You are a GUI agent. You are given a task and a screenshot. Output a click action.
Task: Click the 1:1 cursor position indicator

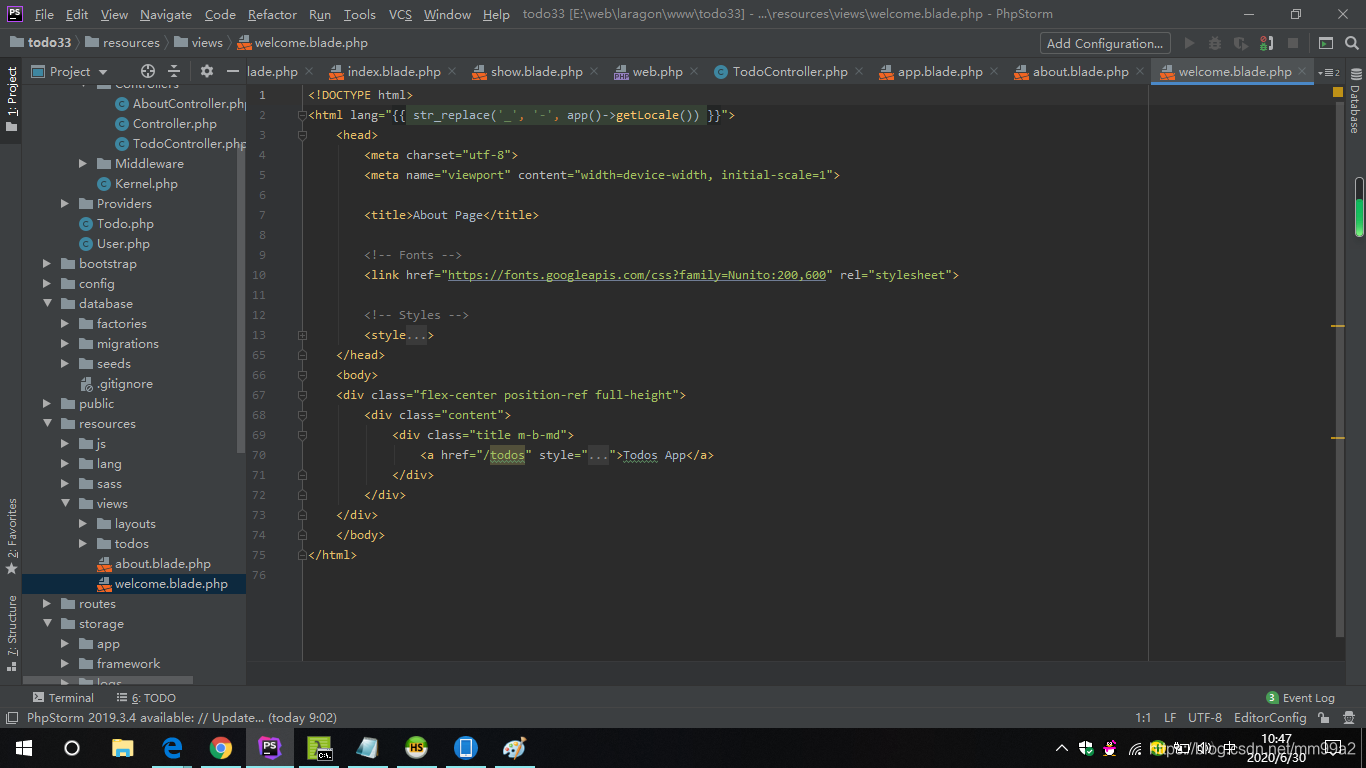pyautogui.click(x=1143, y=717)
